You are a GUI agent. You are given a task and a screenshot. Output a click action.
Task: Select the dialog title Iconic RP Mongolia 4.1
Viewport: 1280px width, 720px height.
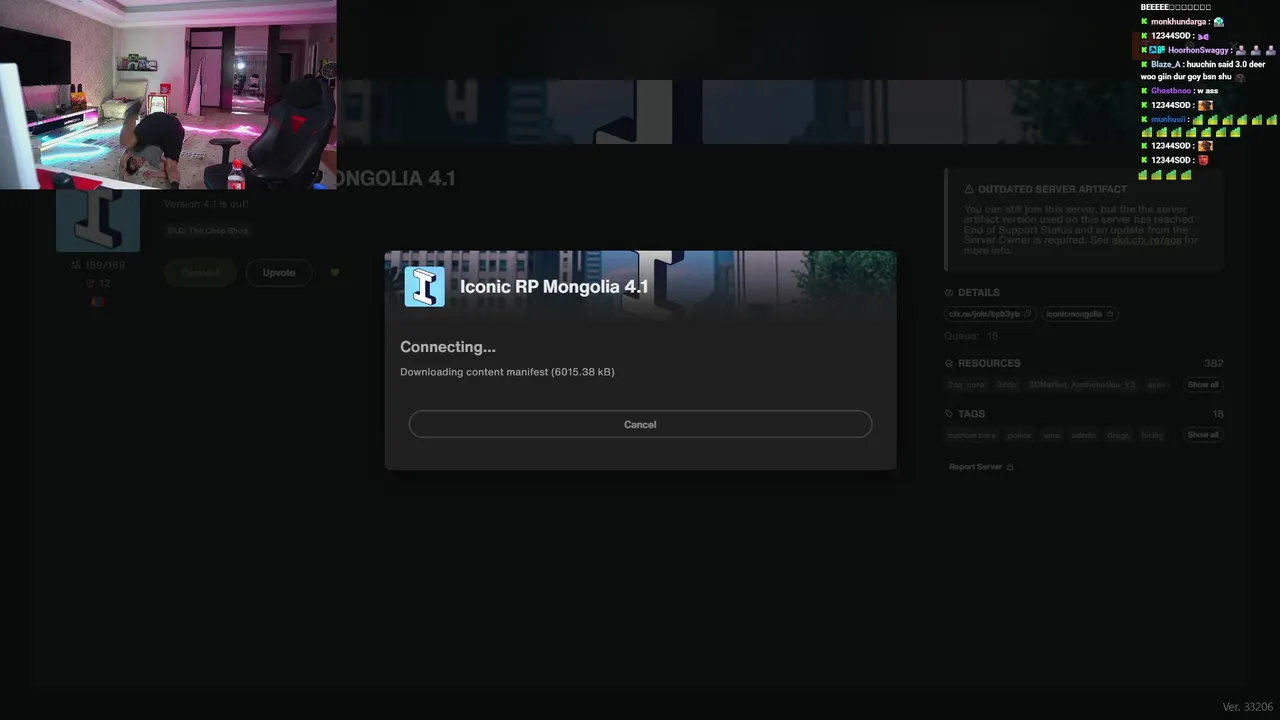tap(554, 287)
